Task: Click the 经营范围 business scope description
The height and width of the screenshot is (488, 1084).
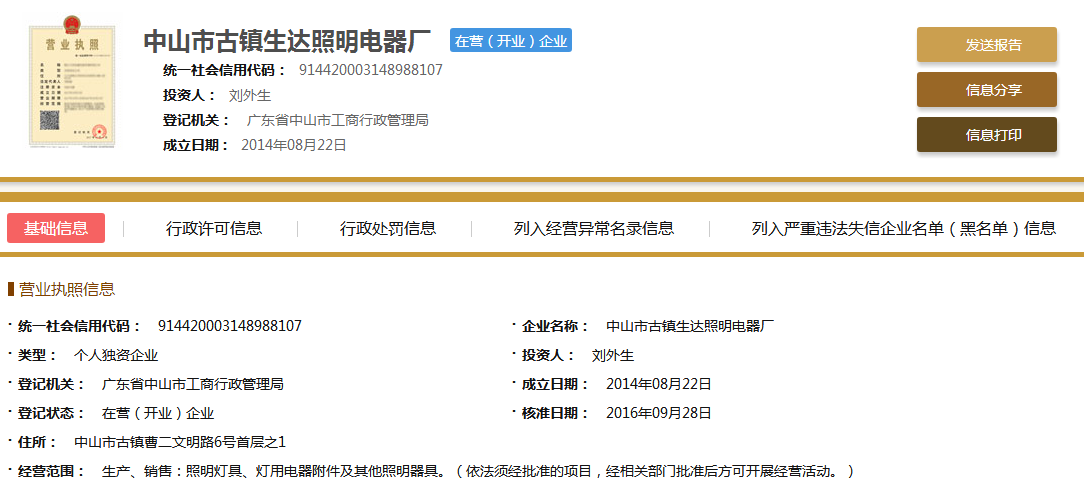Action: (x=478, y=470)
